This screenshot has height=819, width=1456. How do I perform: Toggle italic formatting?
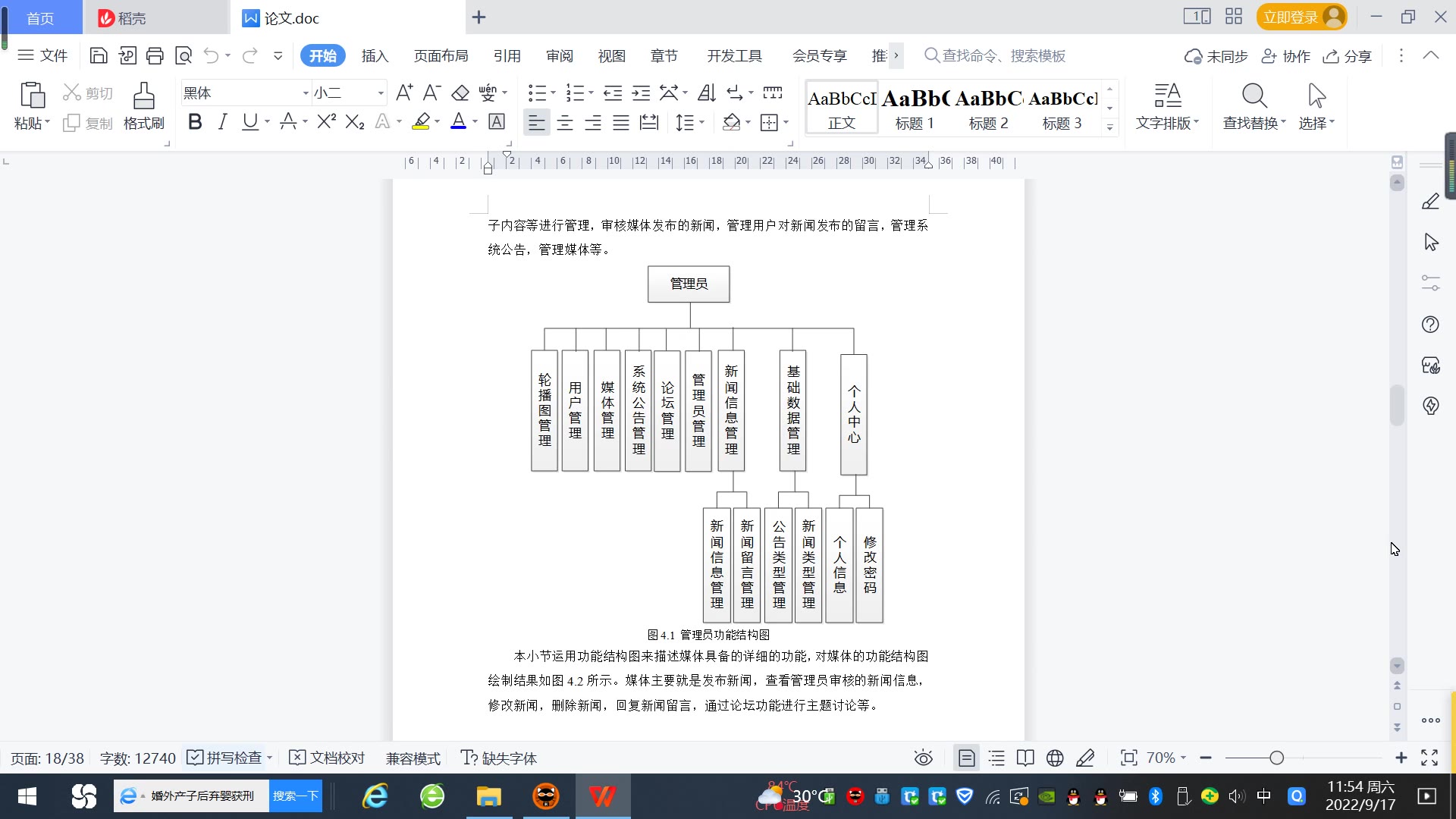tap(222, 122)
